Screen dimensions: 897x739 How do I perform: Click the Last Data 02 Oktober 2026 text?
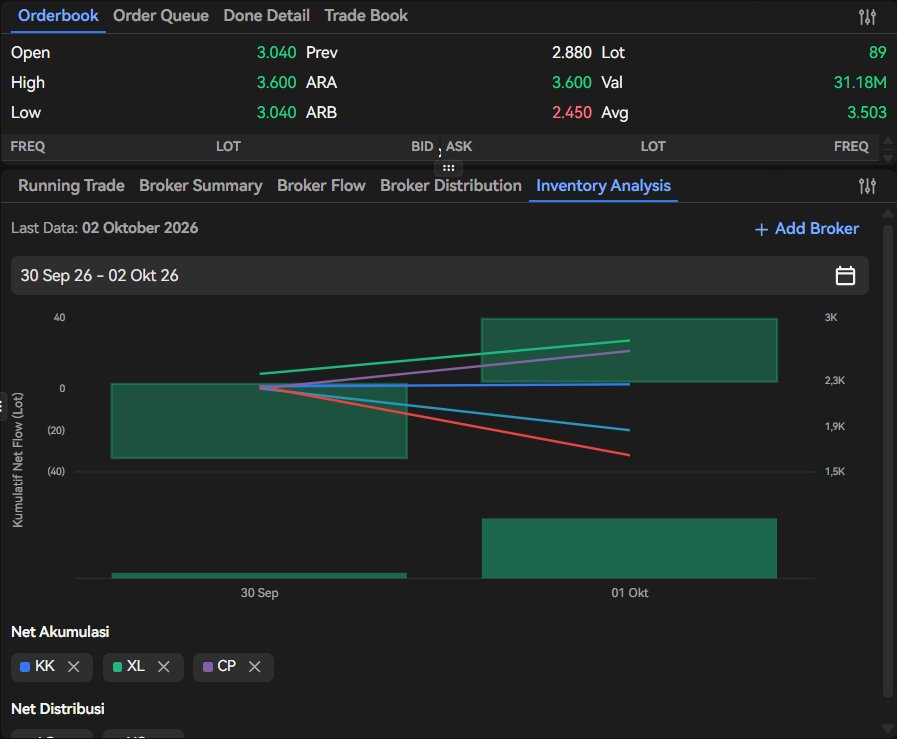click(105, 228)
